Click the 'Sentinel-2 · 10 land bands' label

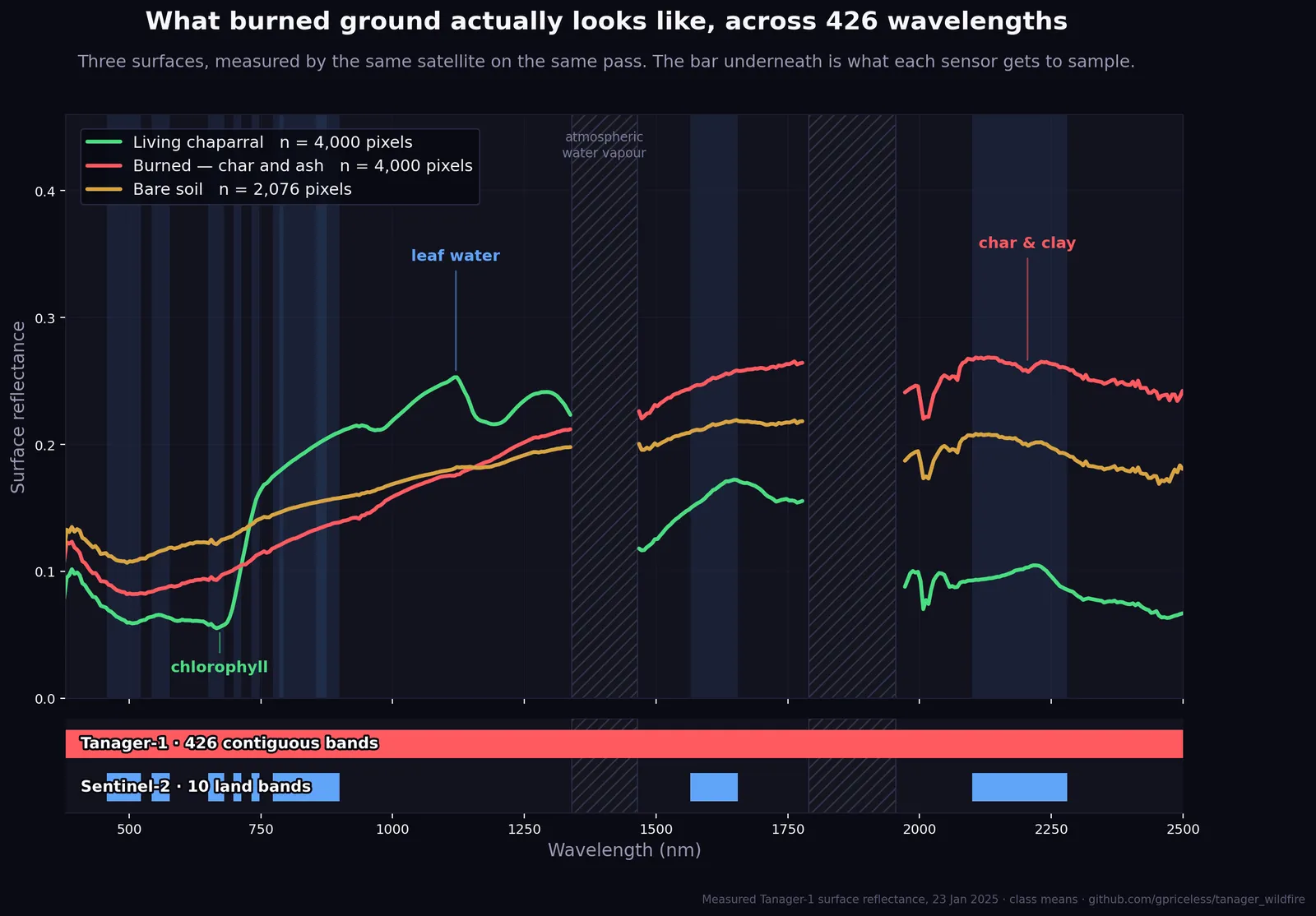click(x=196, y=787)
